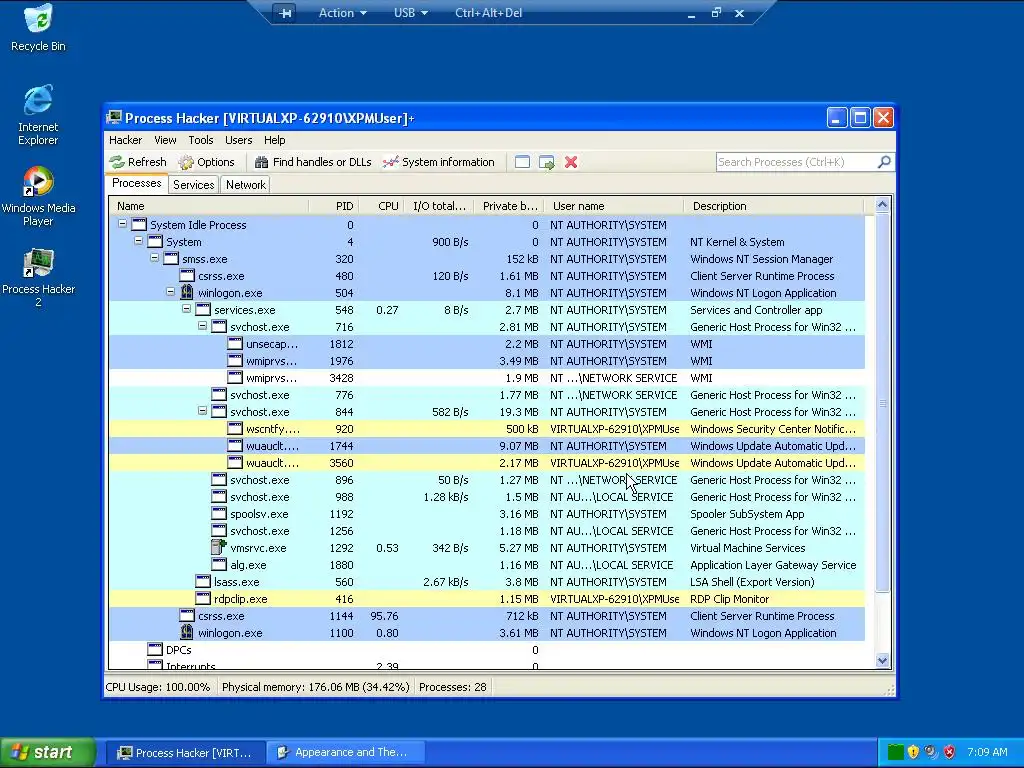Sort by the Description column header
Screen dimensions: 1024x768
point(774,206)
